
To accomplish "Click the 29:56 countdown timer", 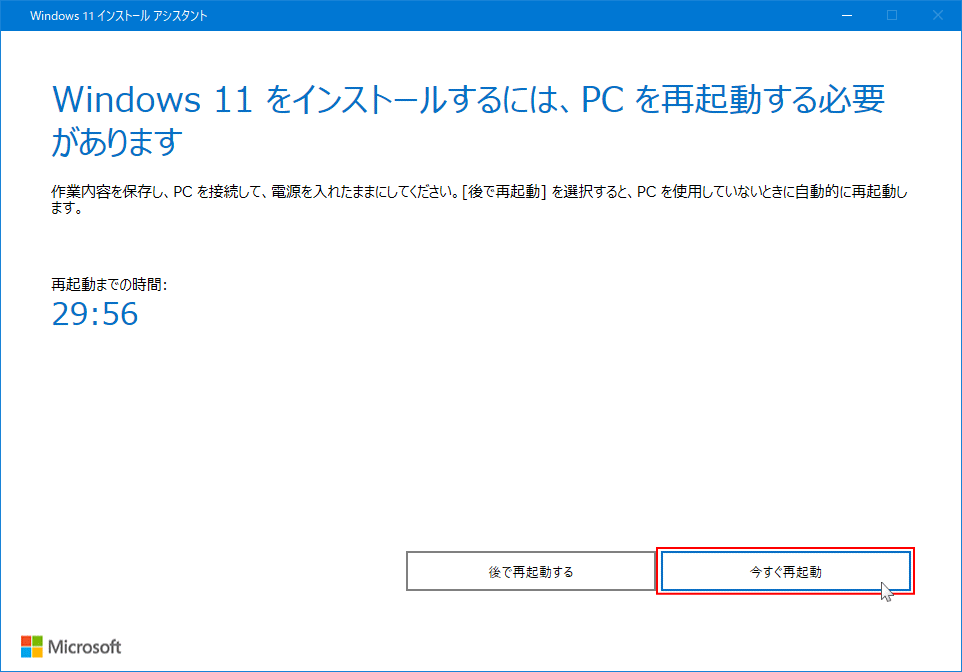I will coord(94,315).
